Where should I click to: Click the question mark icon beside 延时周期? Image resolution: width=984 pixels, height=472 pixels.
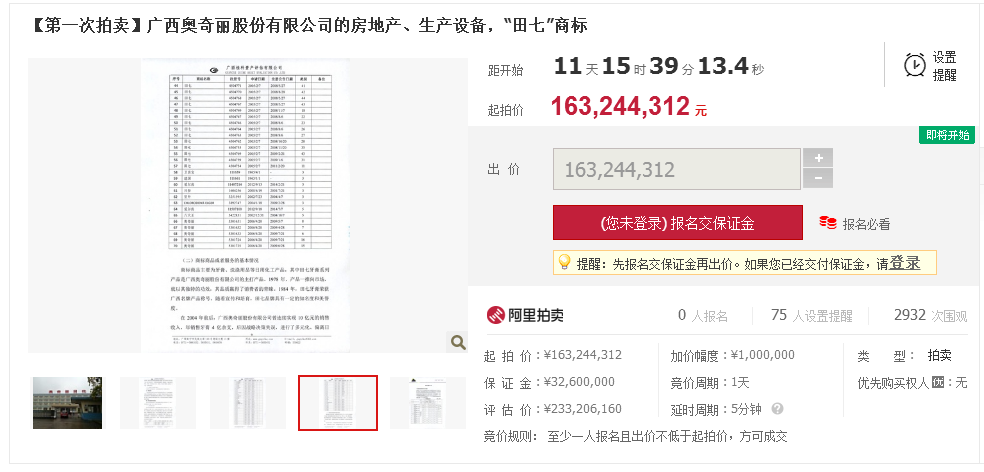pyautogui.click(x=777, y=409)
